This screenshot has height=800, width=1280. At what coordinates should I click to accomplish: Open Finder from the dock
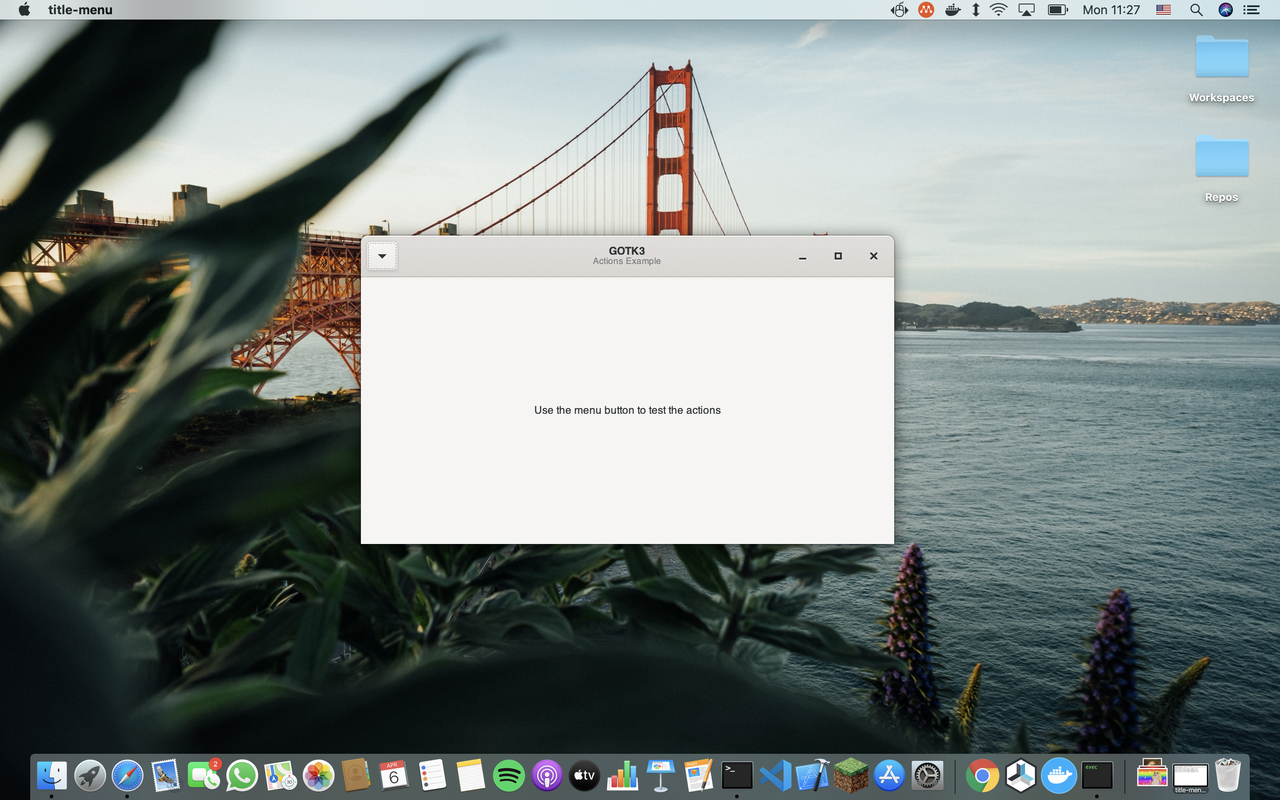52,775
